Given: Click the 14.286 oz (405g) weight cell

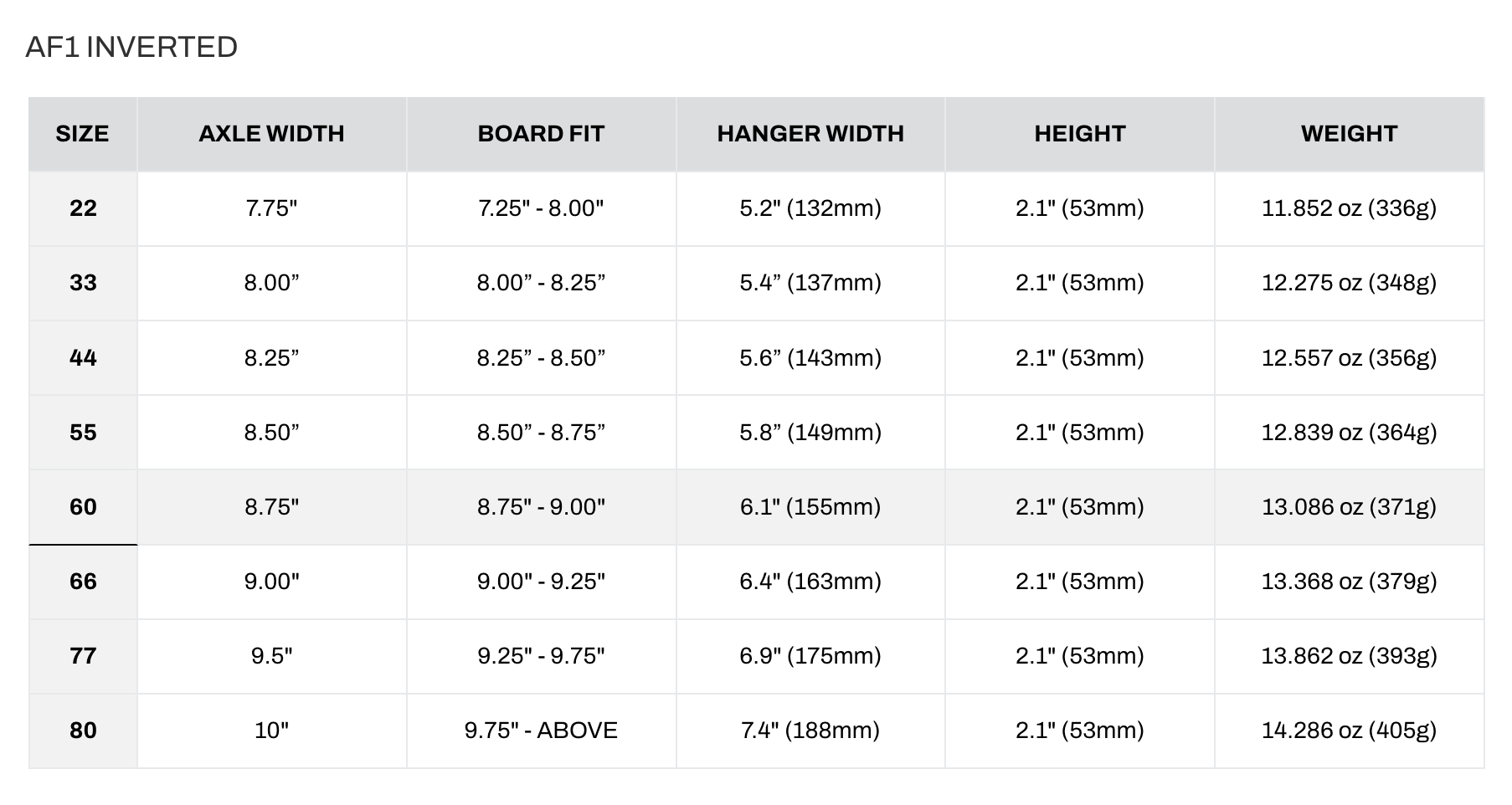Looking at the screenshot, I should point(1350,731).
